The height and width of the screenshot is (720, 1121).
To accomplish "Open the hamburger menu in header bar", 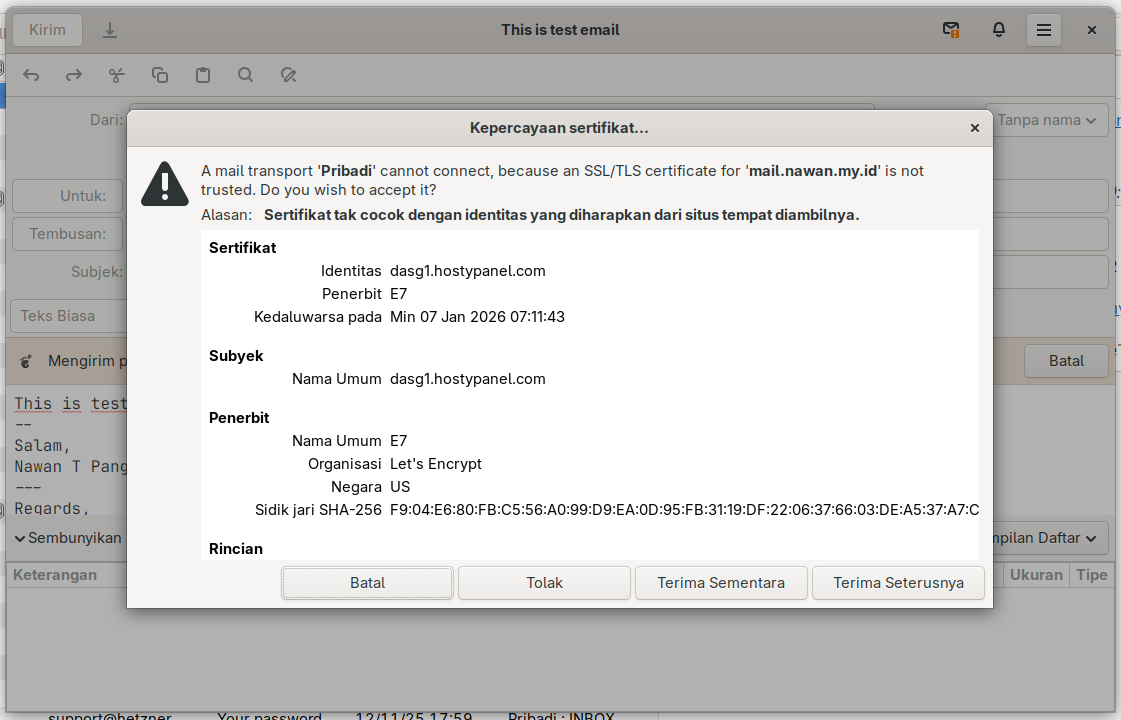I will [1043, 30].
